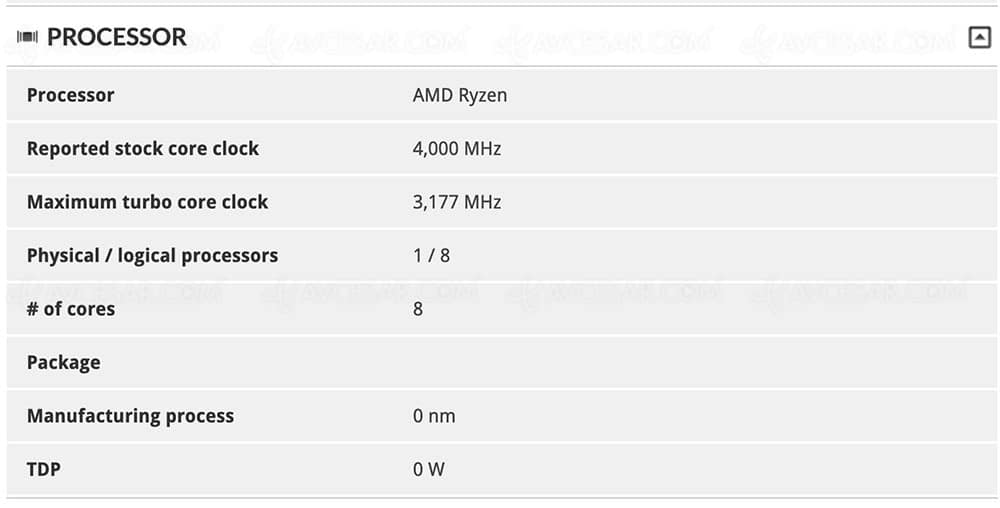Click the AMD Ryzen value
Image resolution: width=1000 pixels, height=508 pixels.
(x=460, y=95)
